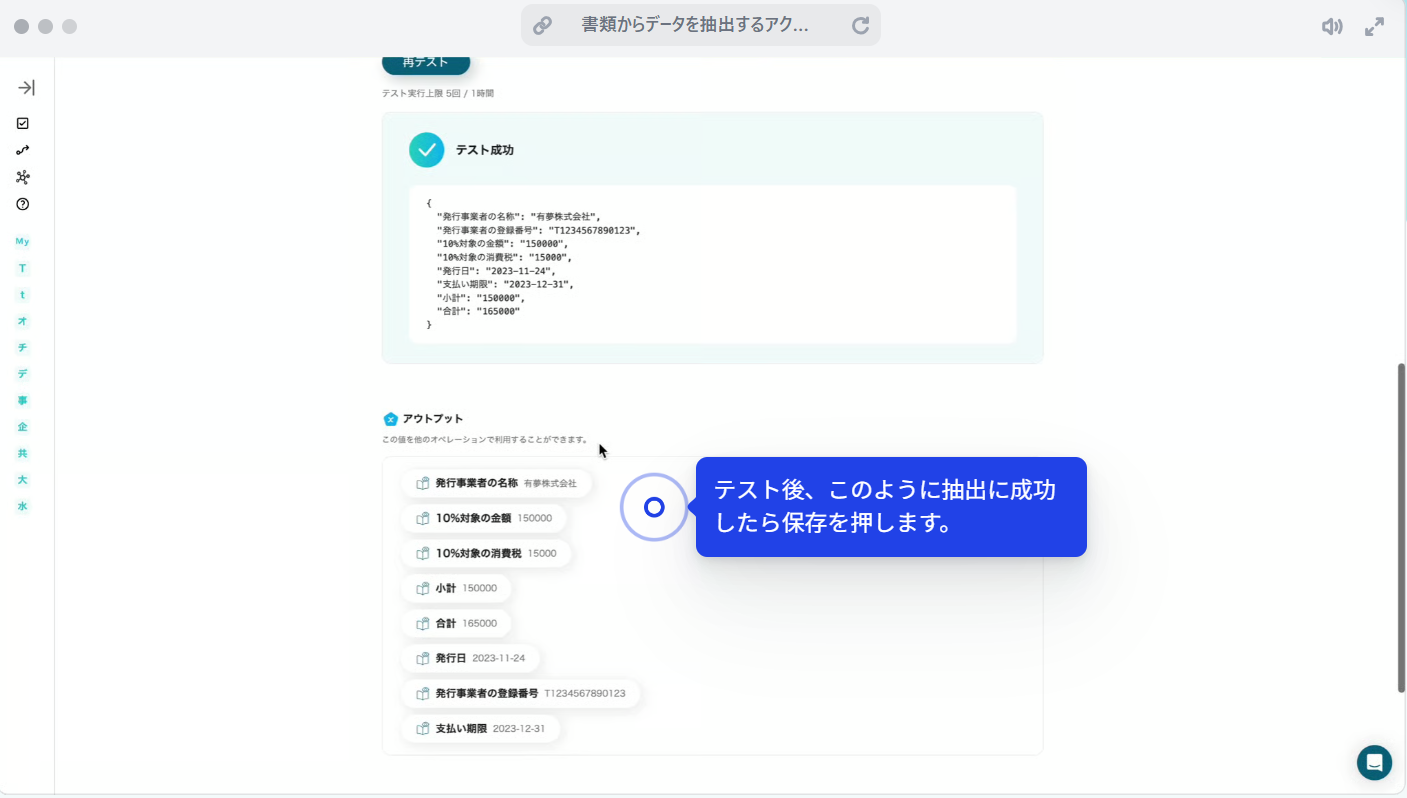Open help via the question mark icon

tap(23, 204)
